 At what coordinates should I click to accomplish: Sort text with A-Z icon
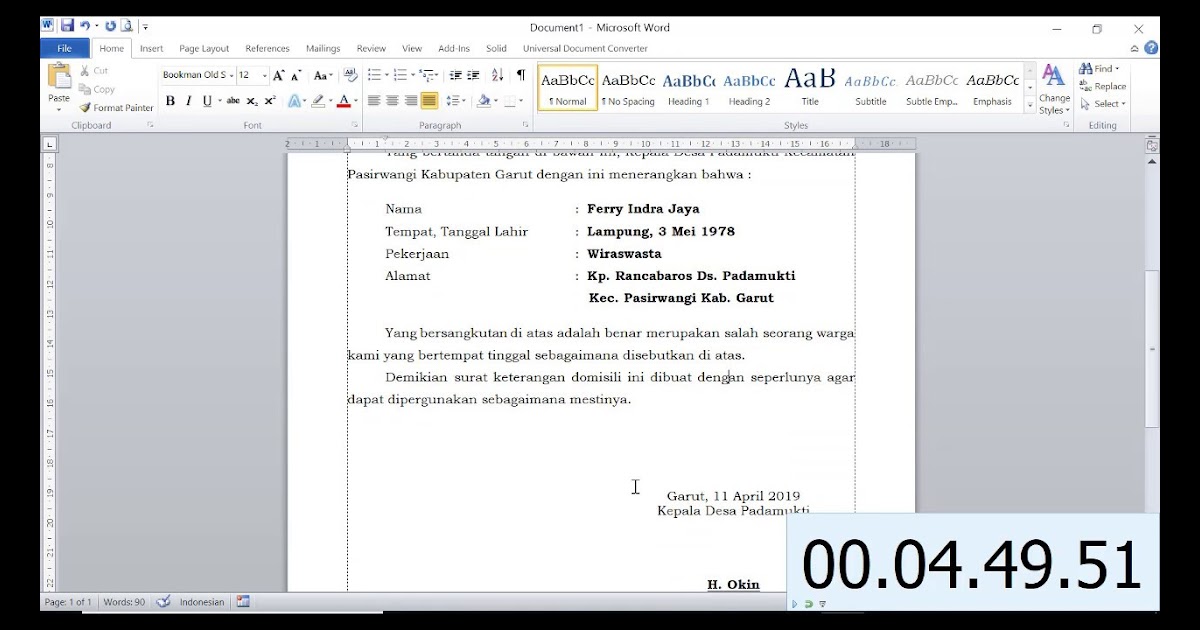[x=498, y=75]
